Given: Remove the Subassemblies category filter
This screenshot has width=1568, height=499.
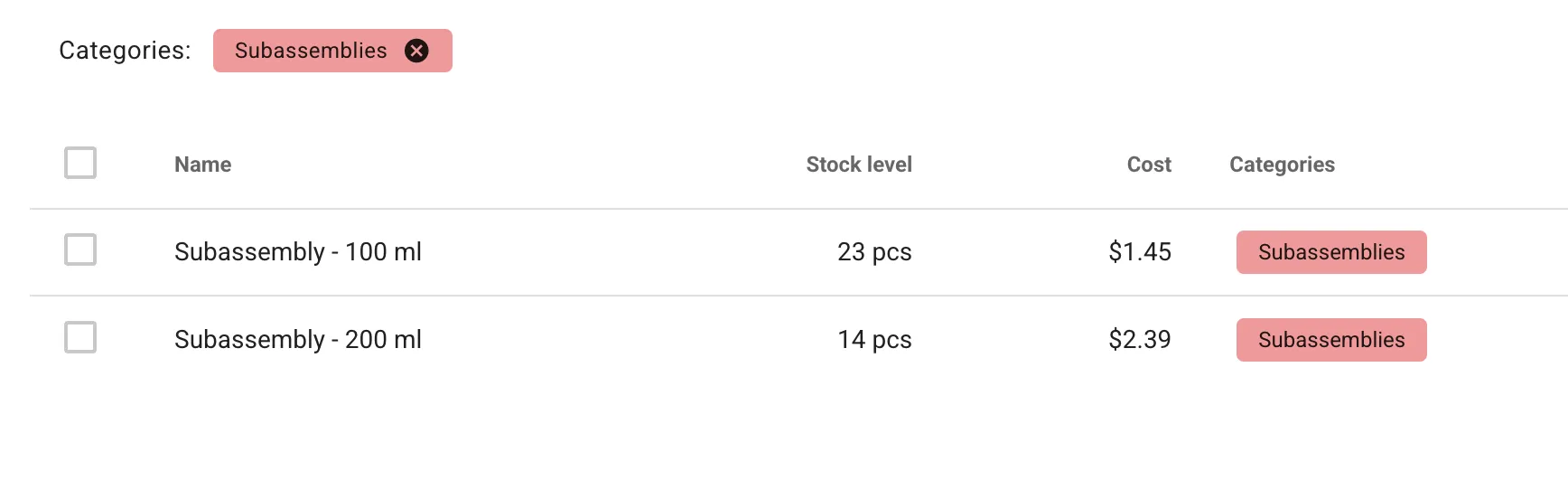Looking at the screenshot, I should [416, 51].
